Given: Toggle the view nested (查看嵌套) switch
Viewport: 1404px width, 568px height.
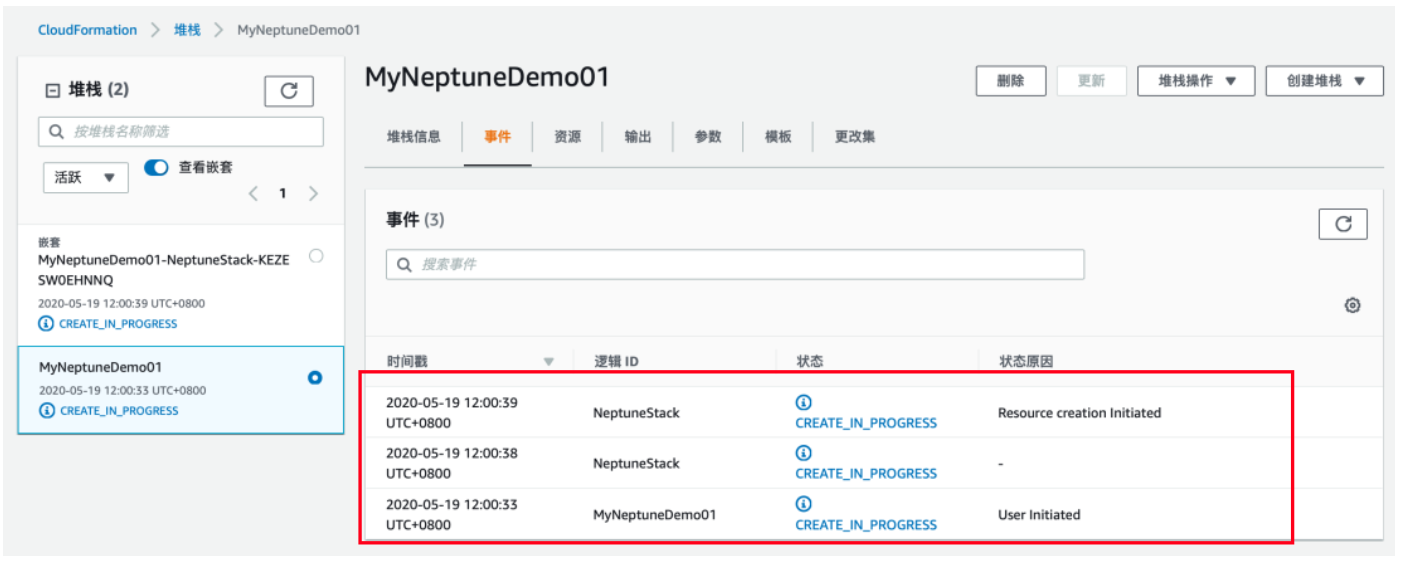Looking at the screenshot, I should point(156,167).
